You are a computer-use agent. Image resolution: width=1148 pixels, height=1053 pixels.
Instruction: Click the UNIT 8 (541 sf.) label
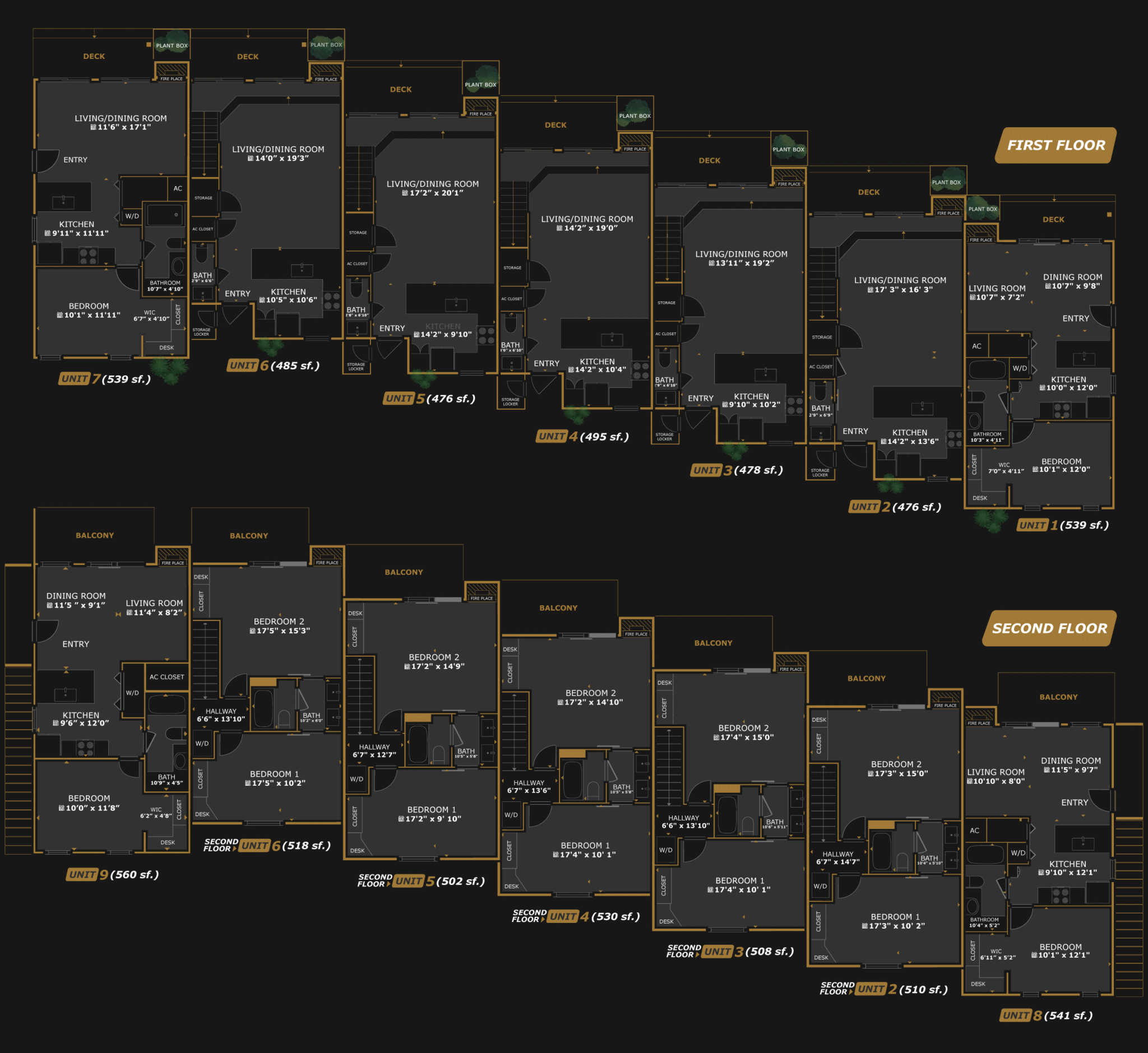[1047, 1015]
